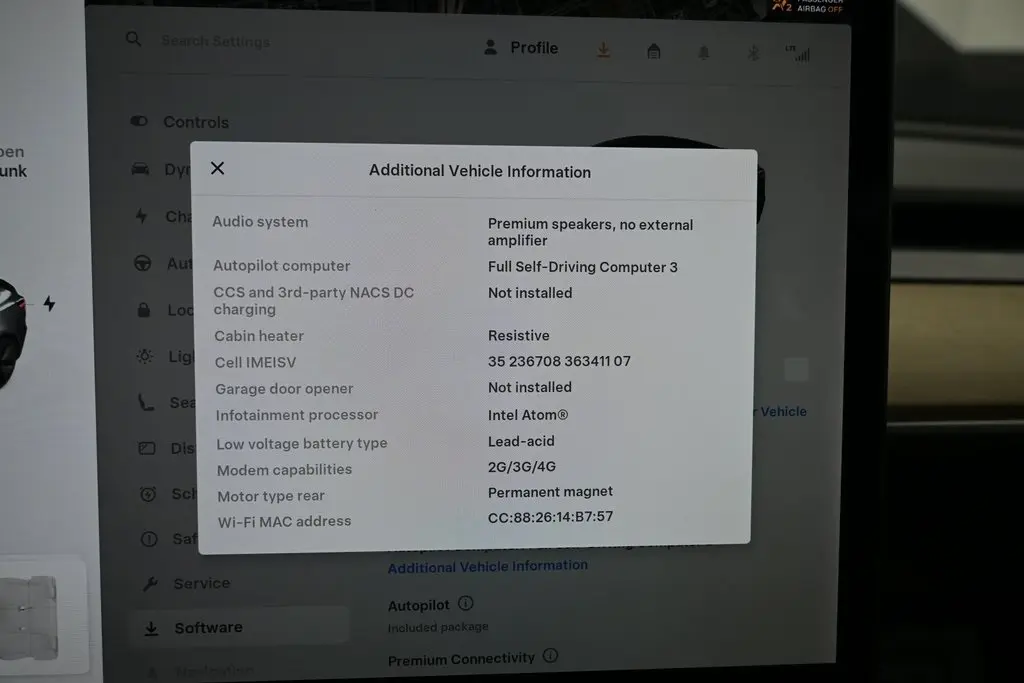Select the Autopilot computer label
Image resolution: width=1024 pixels, height=683 pixels.
pos(281,266)
